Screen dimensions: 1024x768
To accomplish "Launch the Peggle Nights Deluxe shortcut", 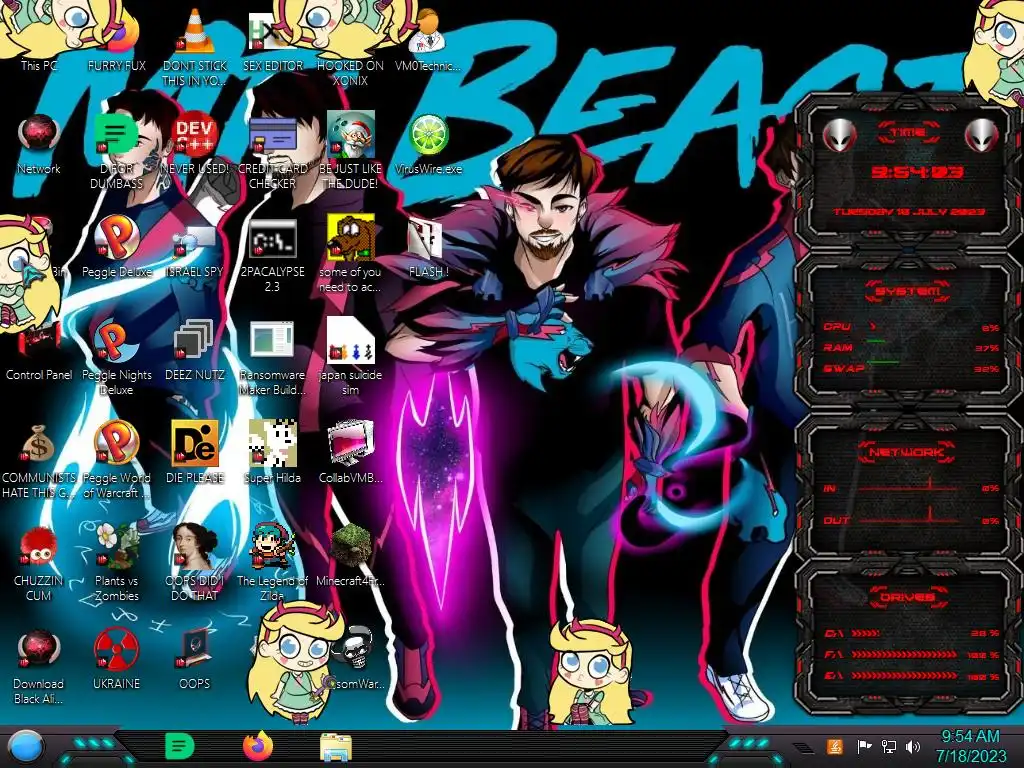I will pyautogui.click(x=117, y=358).
